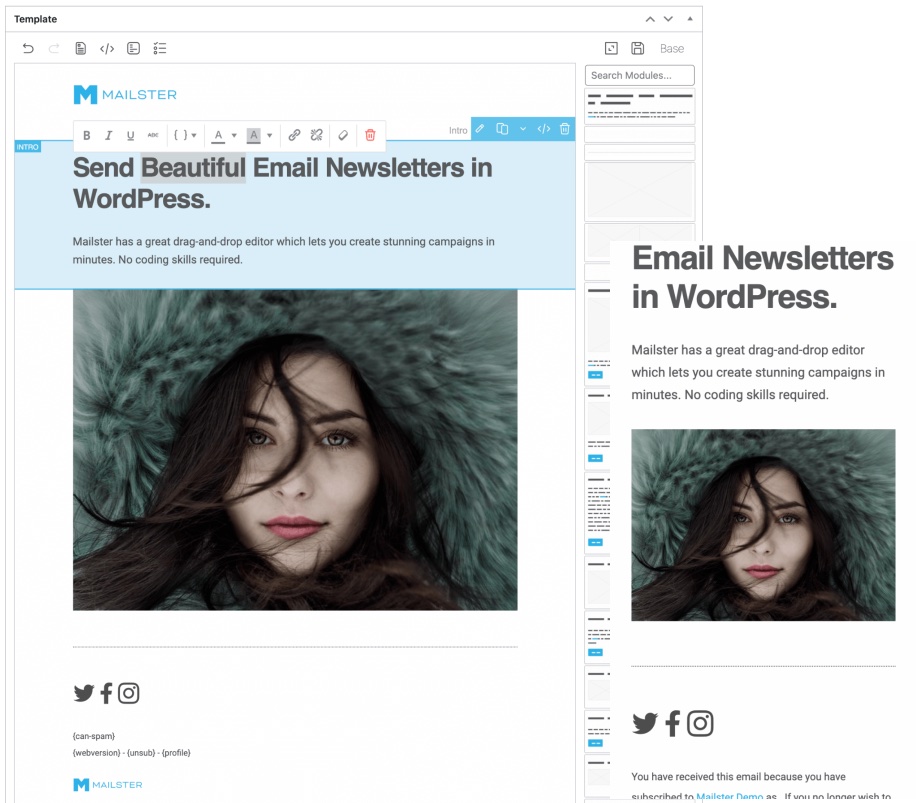Viewport: 916px width, 803px height.
Task: Click the small Mailster logo in the footer
Action: 107,785
